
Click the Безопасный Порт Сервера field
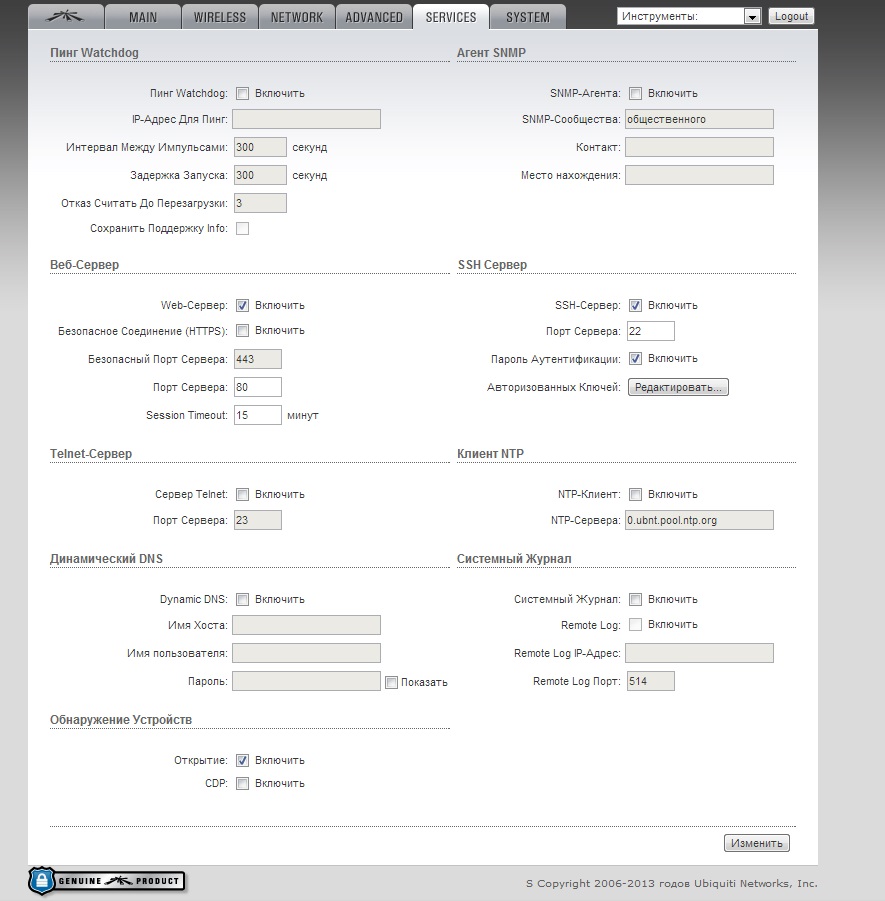[x=257, y=359]
